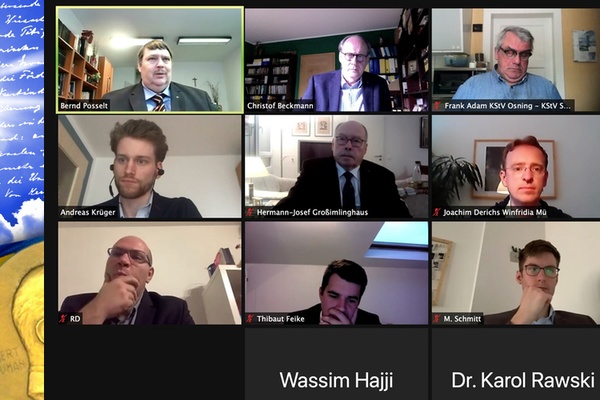
Task: Click muted mic icon beside Hermann-Josef Großimlinghaus
Action: pos(251,212)
